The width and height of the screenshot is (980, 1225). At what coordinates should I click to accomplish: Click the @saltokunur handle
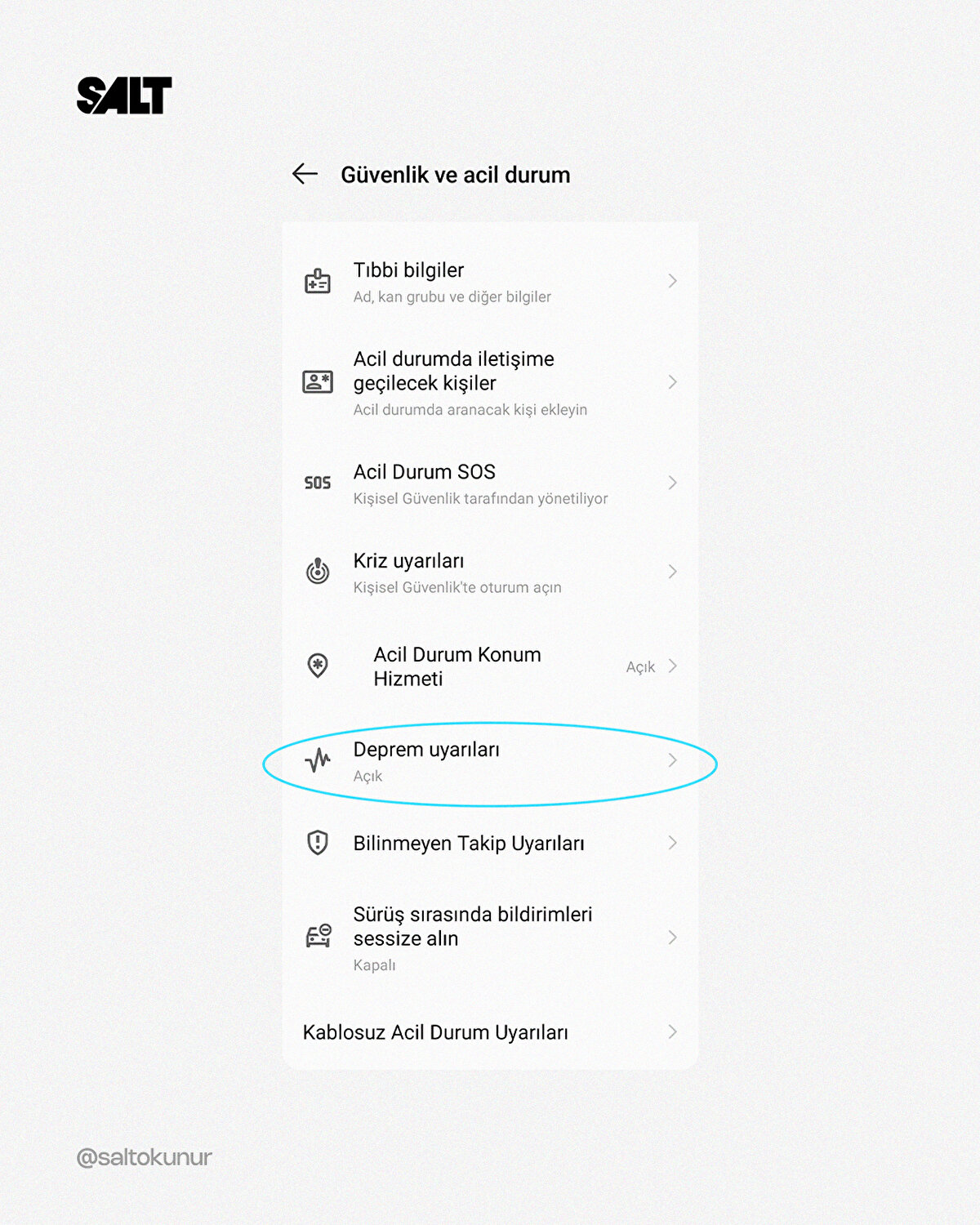145,1157
